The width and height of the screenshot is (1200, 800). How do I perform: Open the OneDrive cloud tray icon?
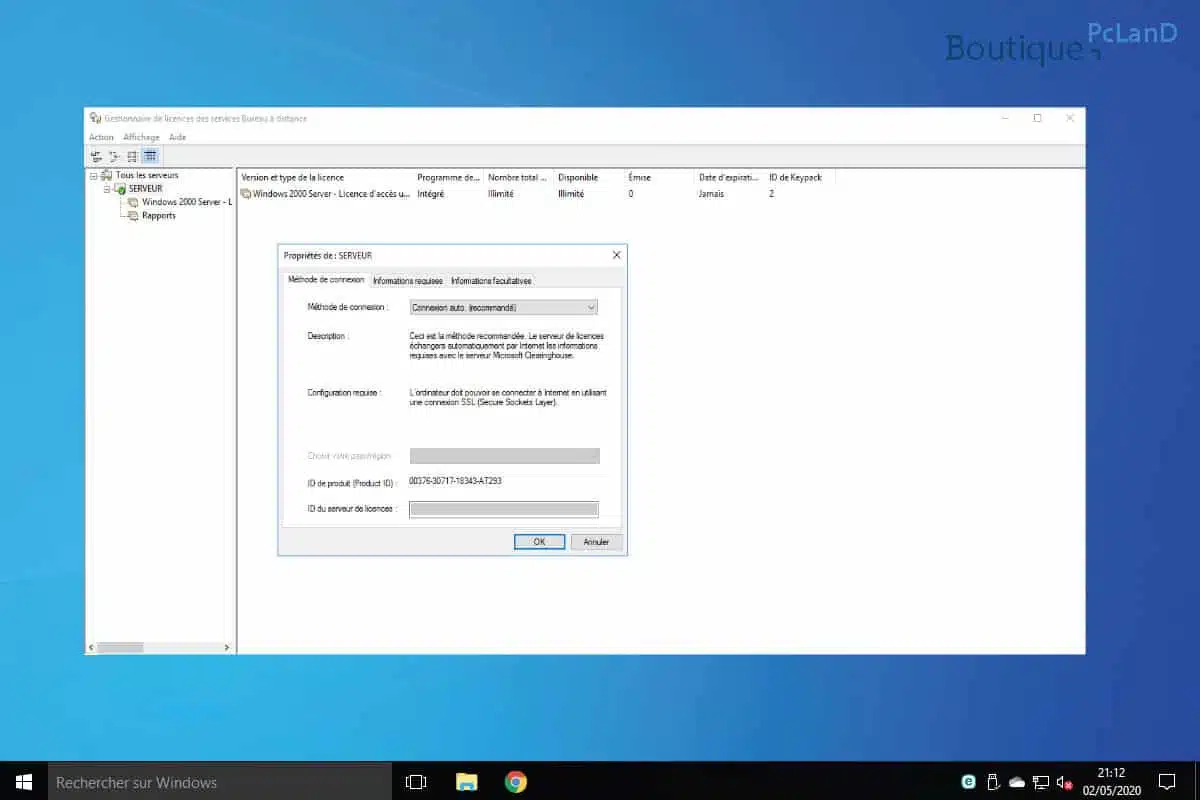tap(1017, 782)
